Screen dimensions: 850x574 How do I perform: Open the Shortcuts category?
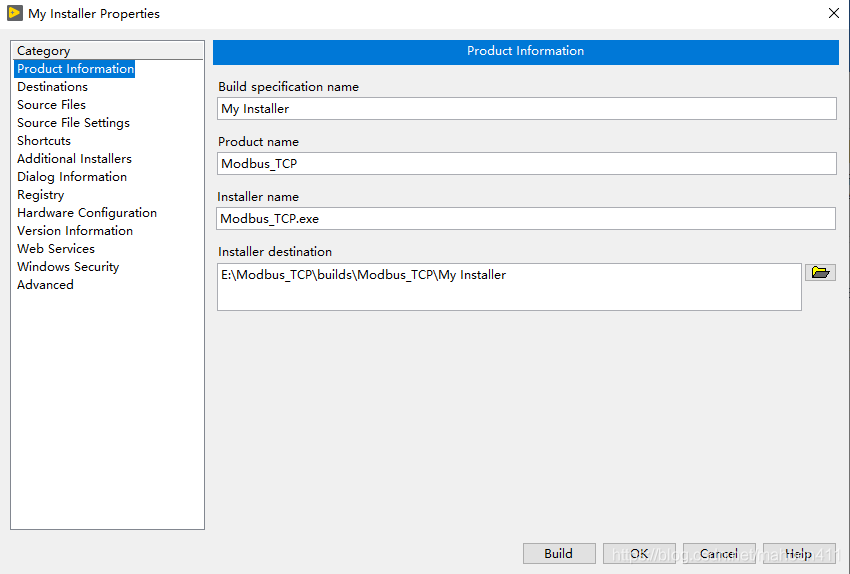tap(43, 140)
